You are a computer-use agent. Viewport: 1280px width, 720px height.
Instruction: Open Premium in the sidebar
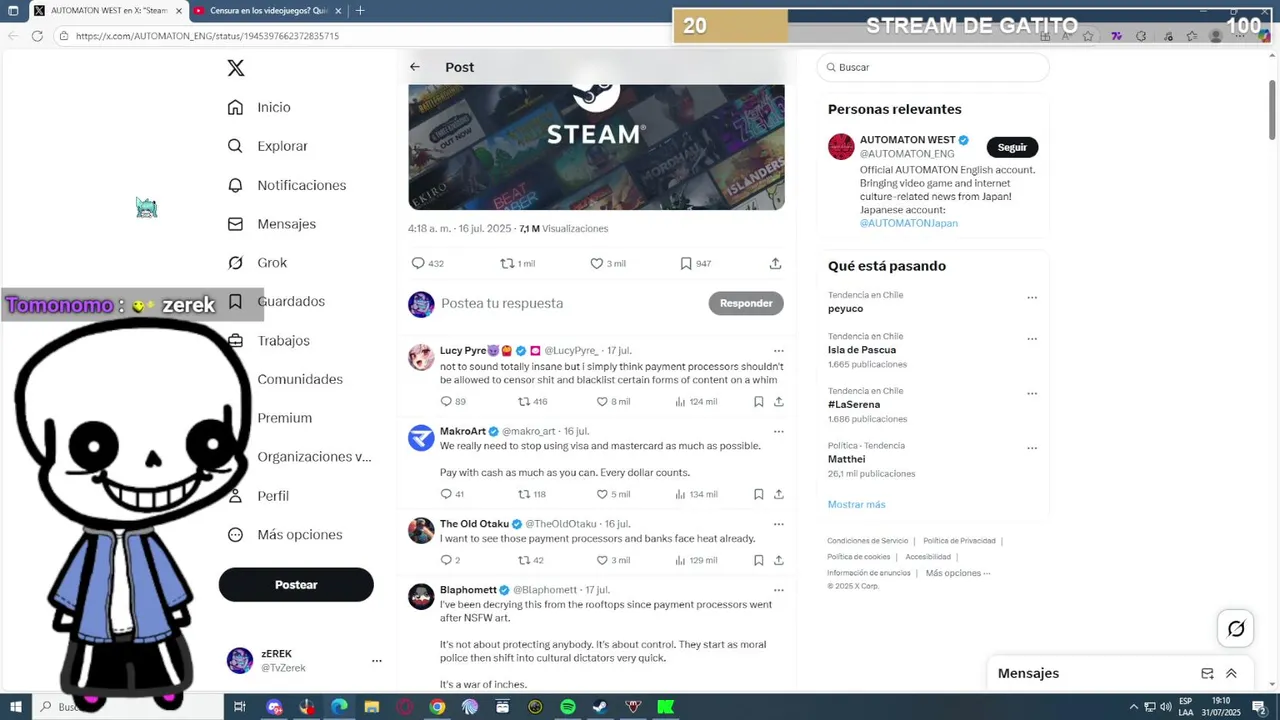(x=284, y=418)
